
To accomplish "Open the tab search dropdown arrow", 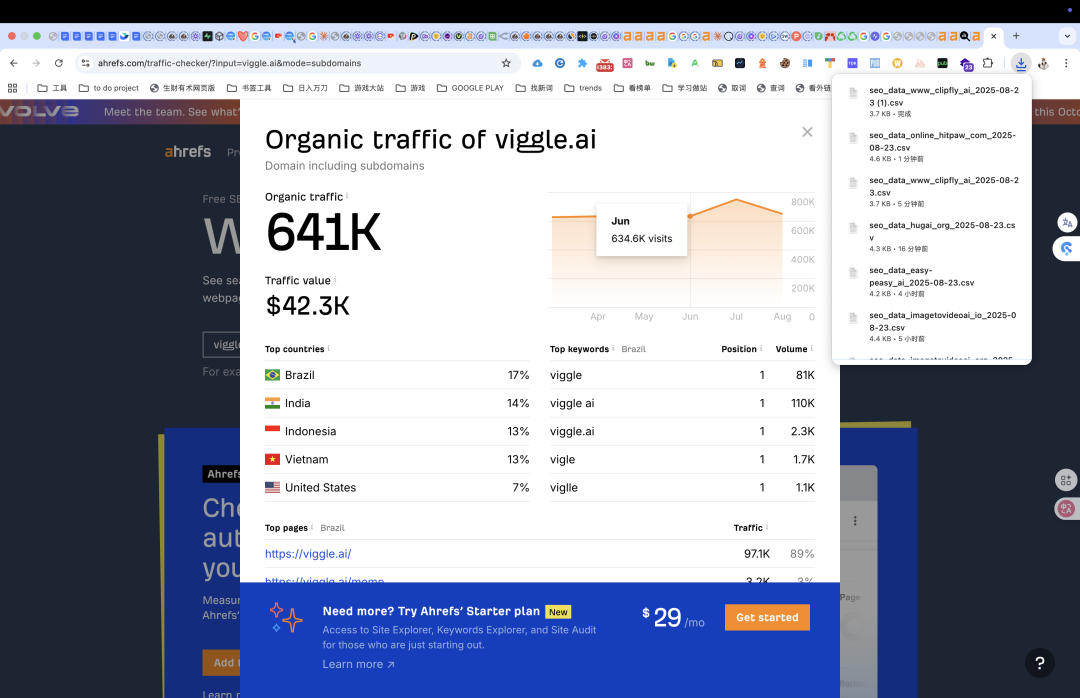I will (1067, 36).
